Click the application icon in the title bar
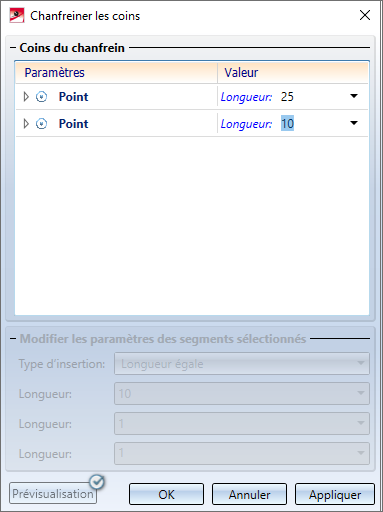Image resolution: width=383 pixels, height=512 pixels. tap(17, 16)
